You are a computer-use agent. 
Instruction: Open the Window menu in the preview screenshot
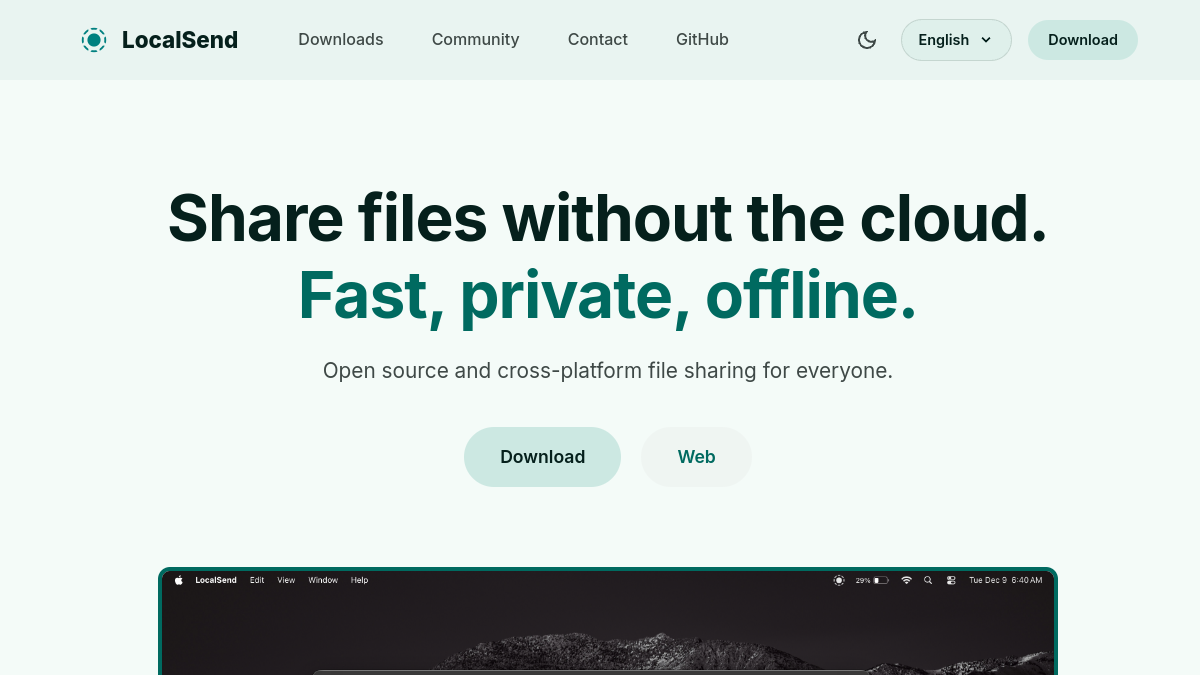coord(323,580)
